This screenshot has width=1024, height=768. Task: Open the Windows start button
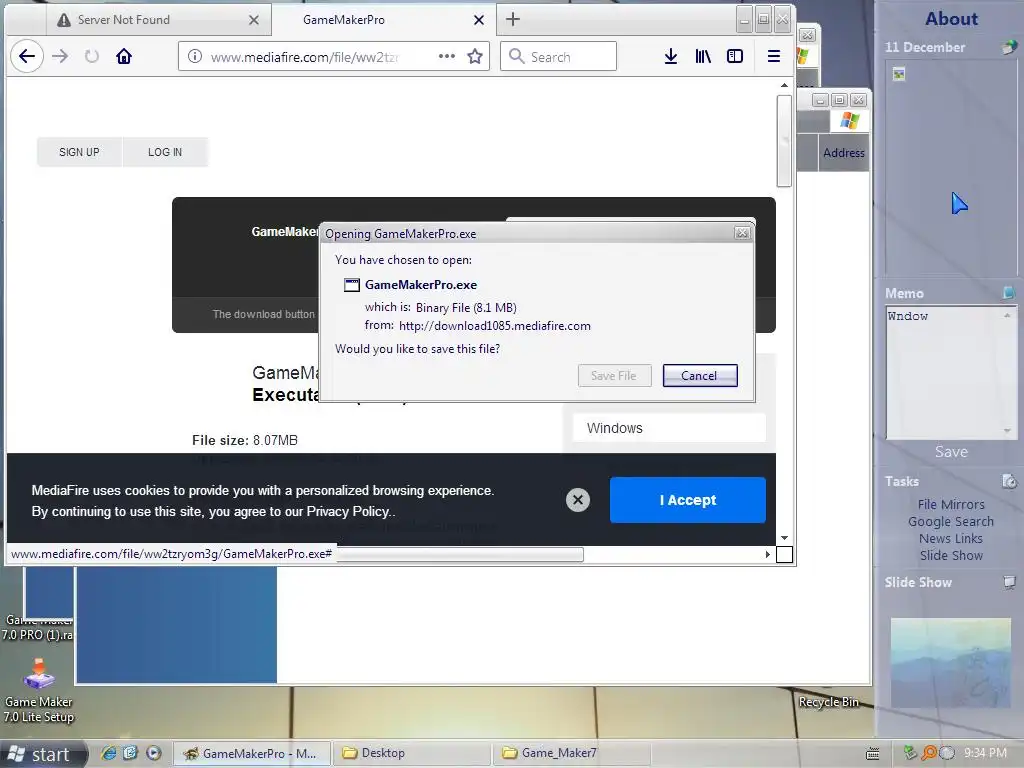[x=43, y=754]
